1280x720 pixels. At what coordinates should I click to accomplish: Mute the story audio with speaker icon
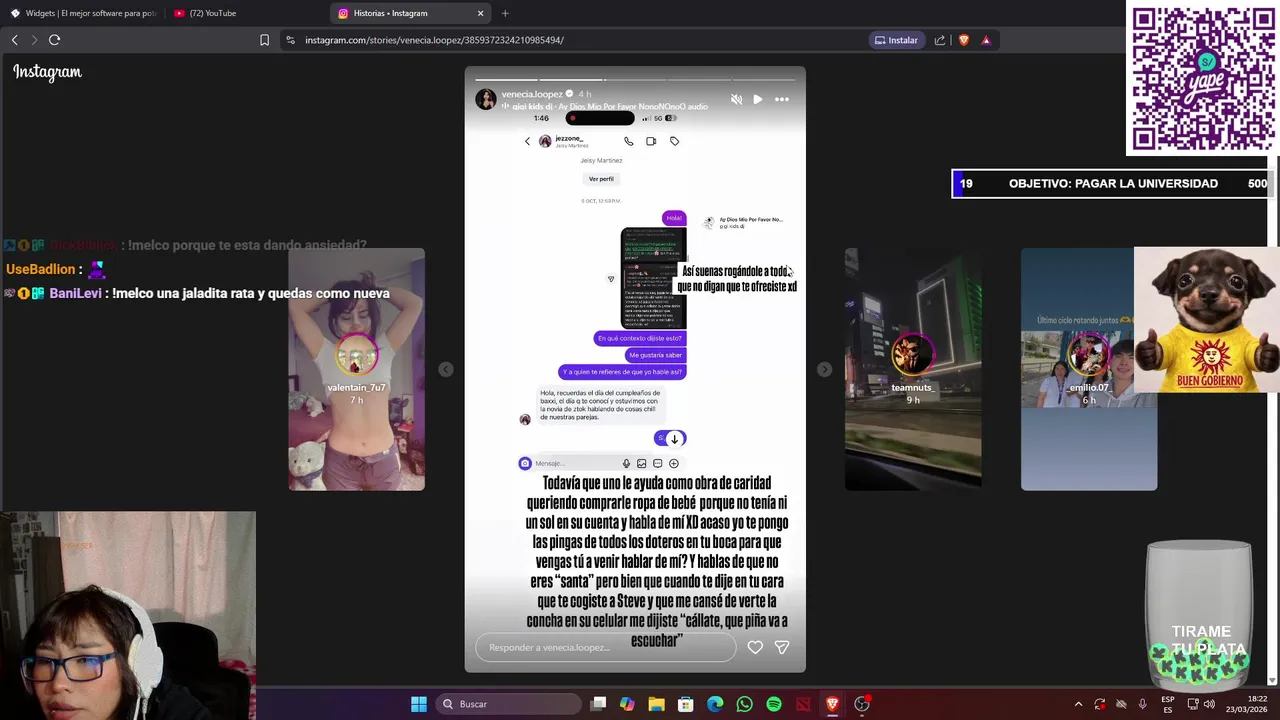(736, 99)
